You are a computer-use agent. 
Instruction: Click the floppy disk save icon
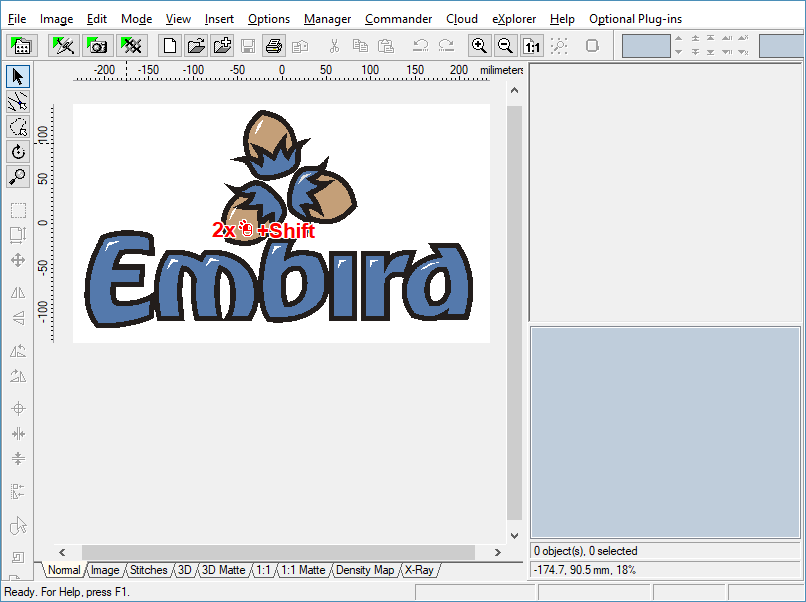click(248, 46)
